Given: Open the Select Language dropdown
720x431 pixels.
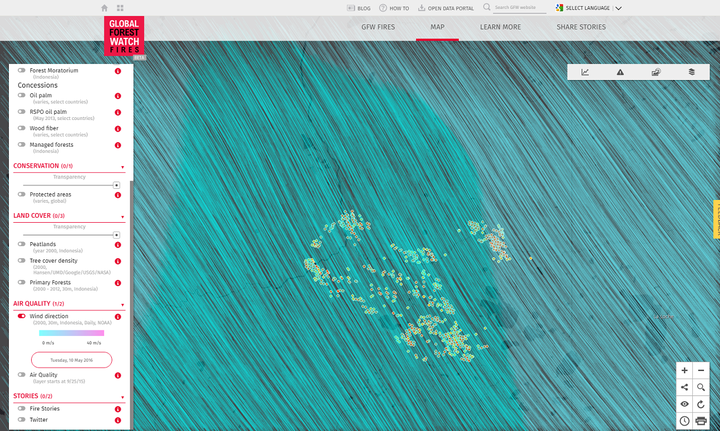Looking at the screenshot, I should 589,8.
